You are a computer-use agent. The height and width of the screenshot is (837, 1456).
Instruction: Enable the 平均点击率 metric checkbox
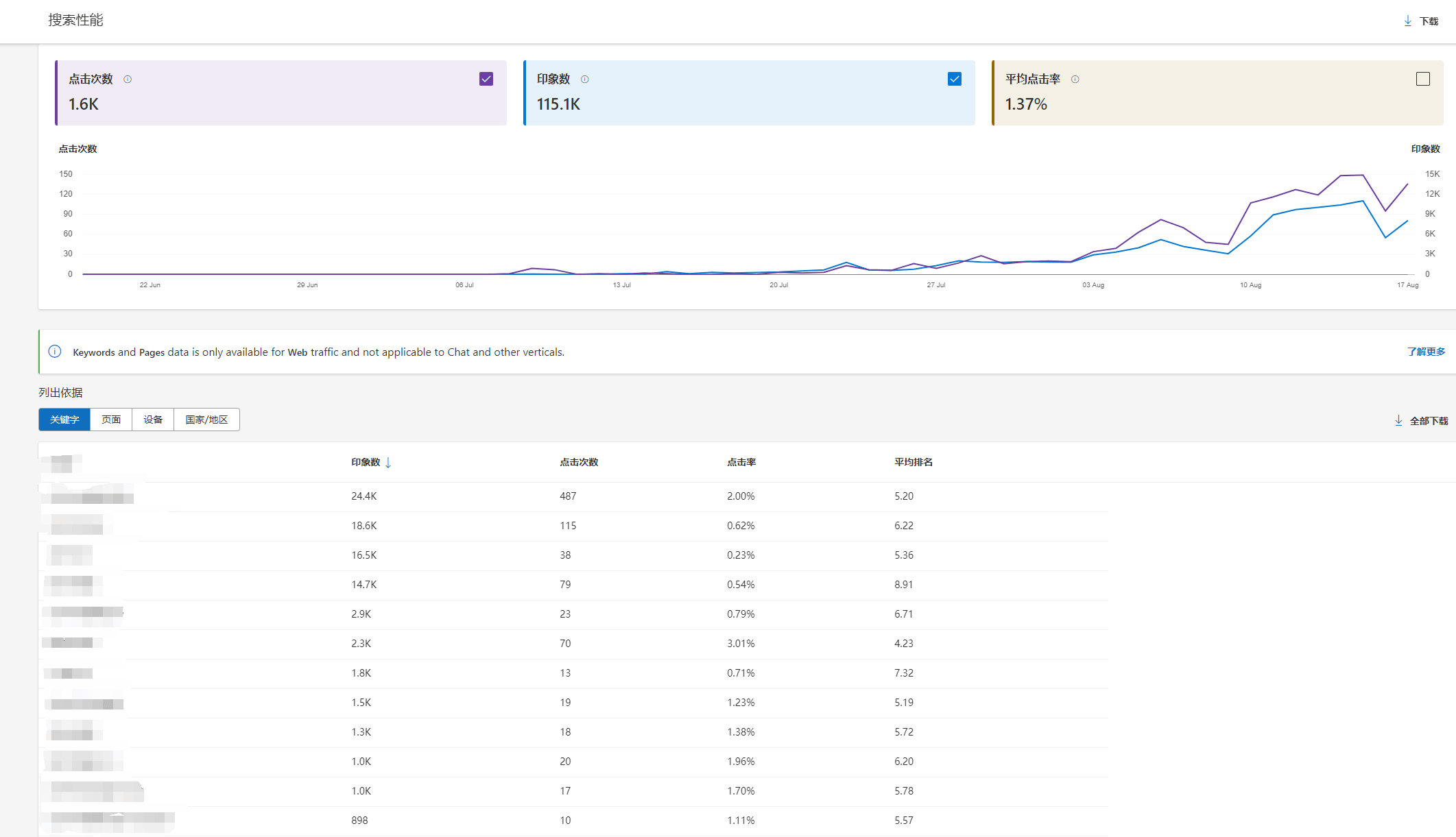pos(1423,79)
